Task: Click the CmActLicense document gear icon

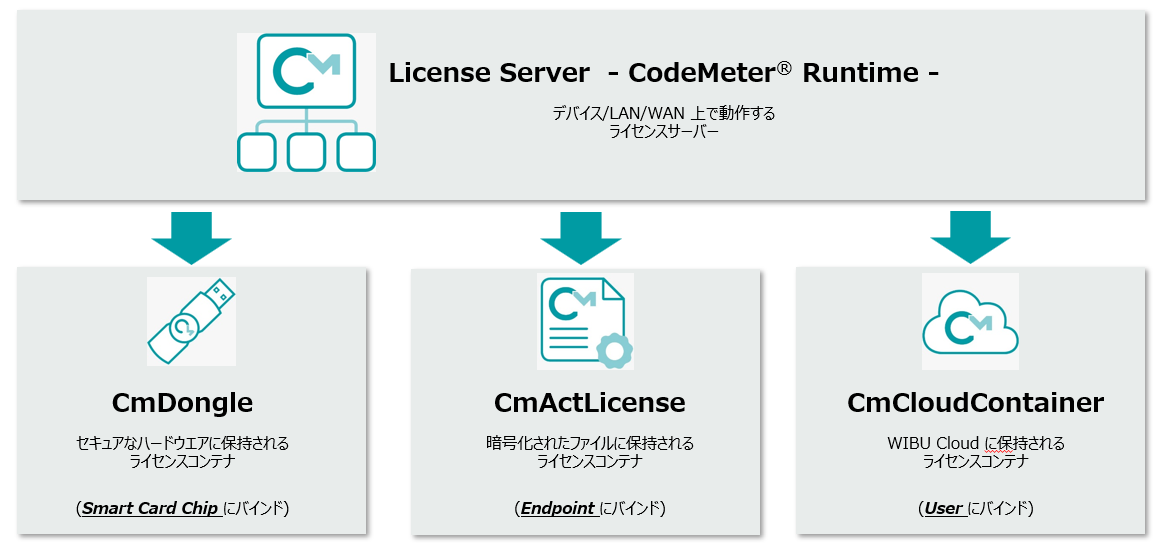Action: tap(585, 321)
